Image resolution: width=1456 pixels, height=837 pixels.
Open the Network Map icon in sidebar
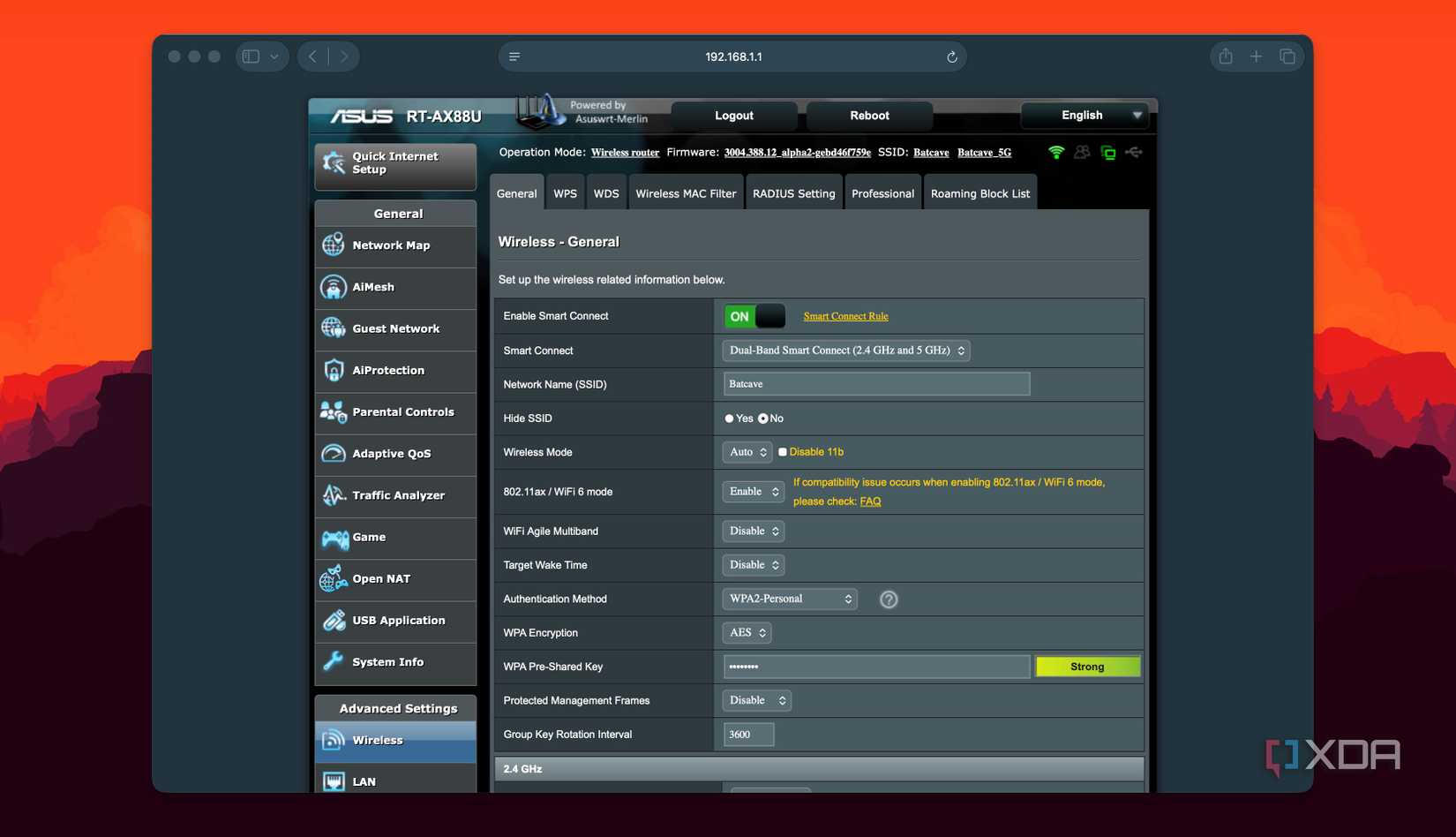[334, 245]
